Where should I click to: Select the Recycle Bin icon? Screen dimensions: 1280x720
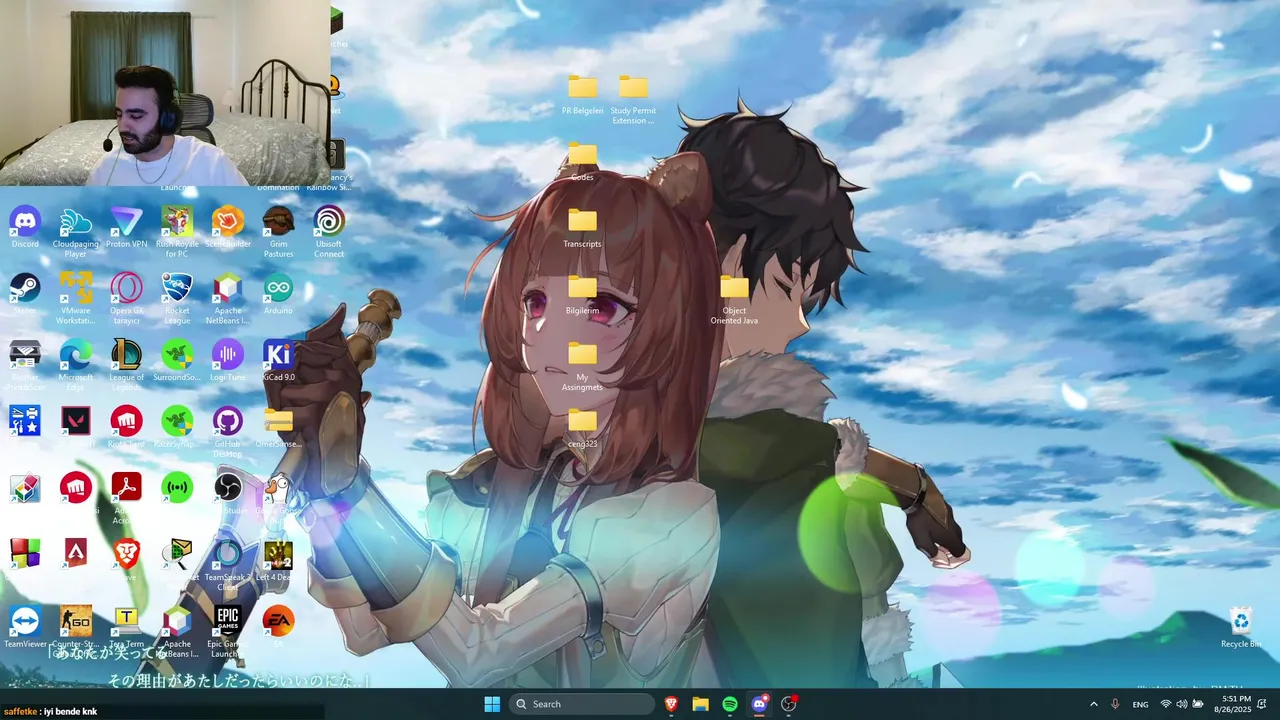click(1241, 626)
